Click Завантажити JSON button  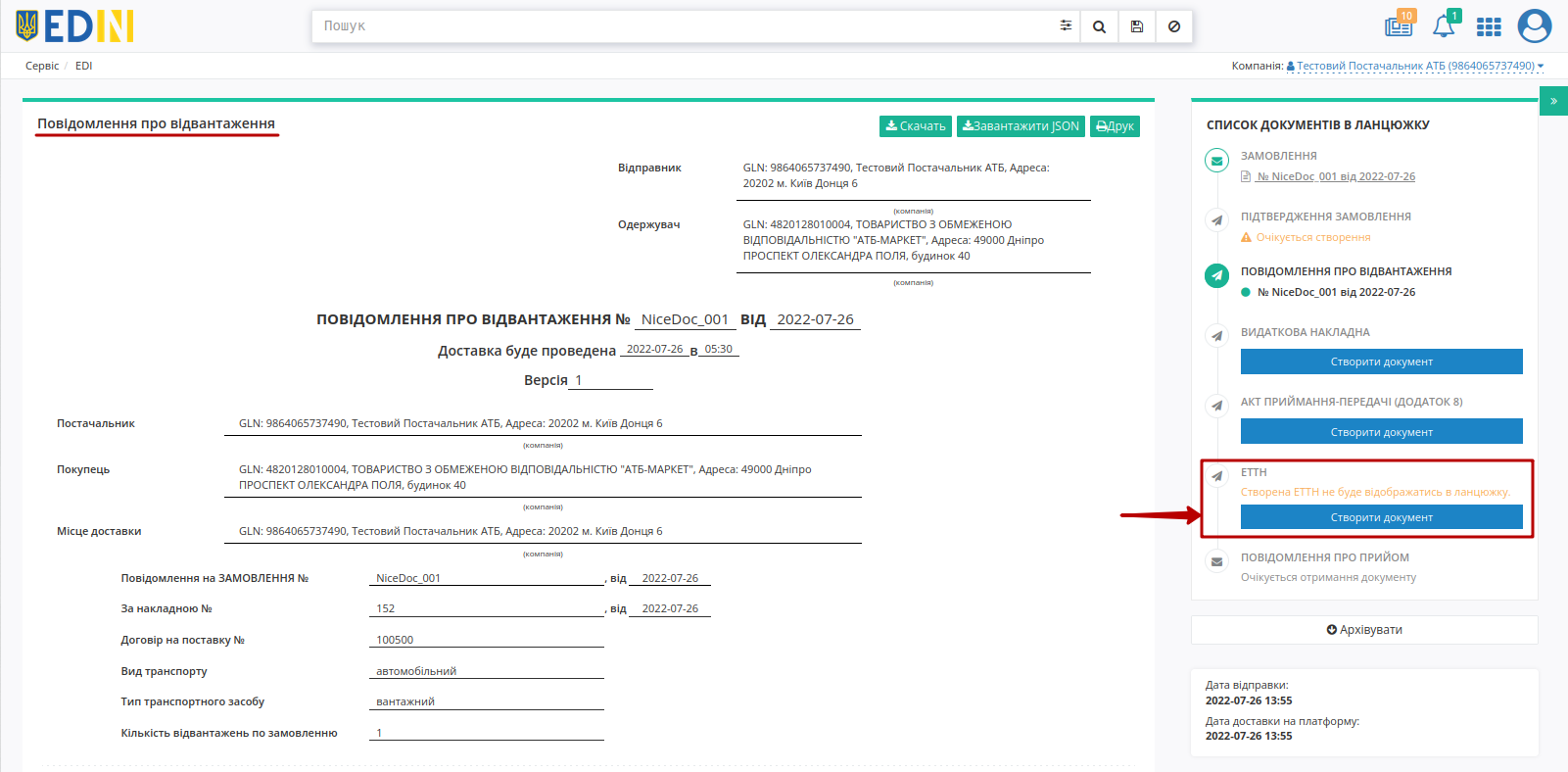tap(1021, 126)
